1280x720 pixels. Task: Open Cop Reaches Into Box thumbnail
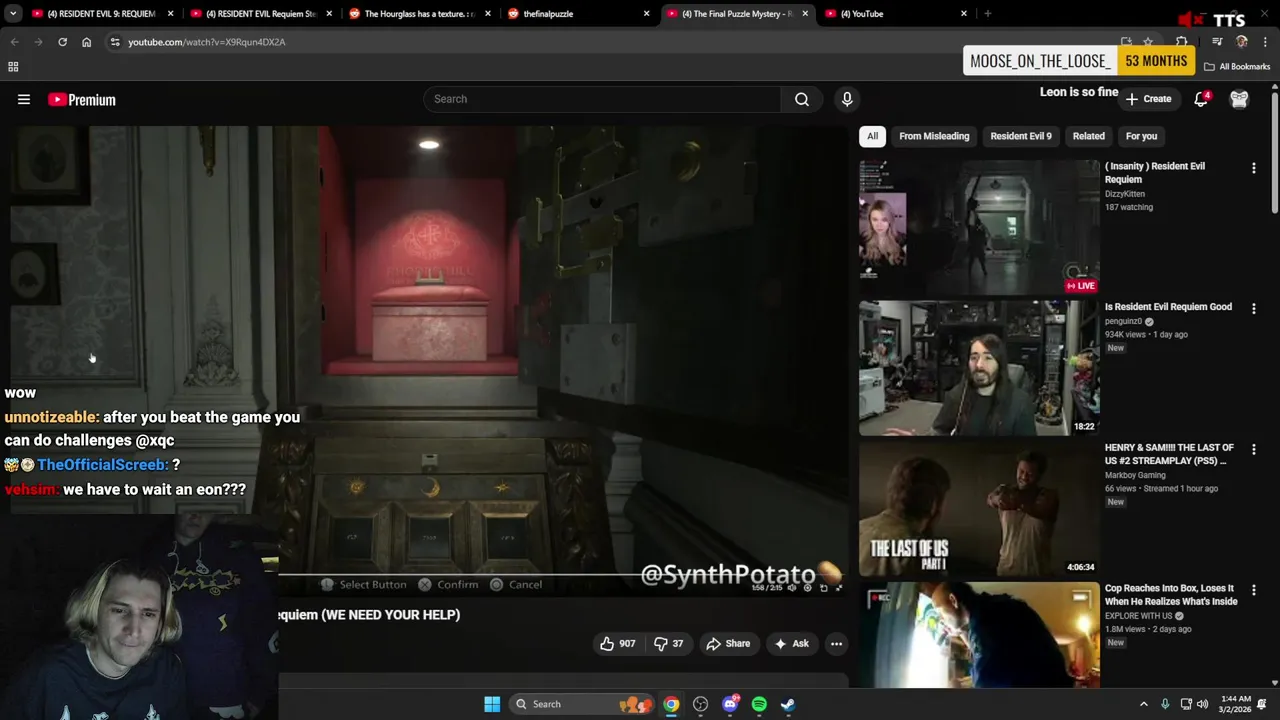pyautogui.click(x=979, y=635)
